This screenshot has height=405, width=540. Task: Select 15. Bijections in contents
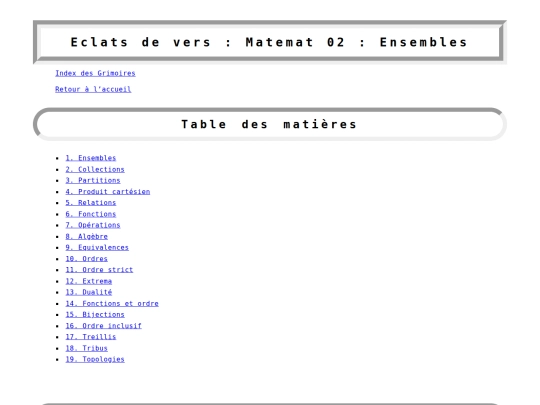[95, 315]
